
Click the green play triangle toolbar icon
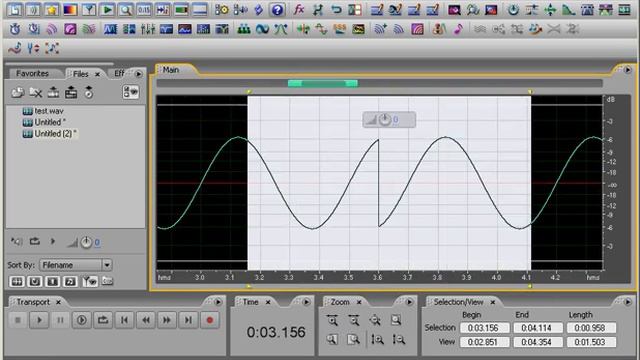coord(107,9)
